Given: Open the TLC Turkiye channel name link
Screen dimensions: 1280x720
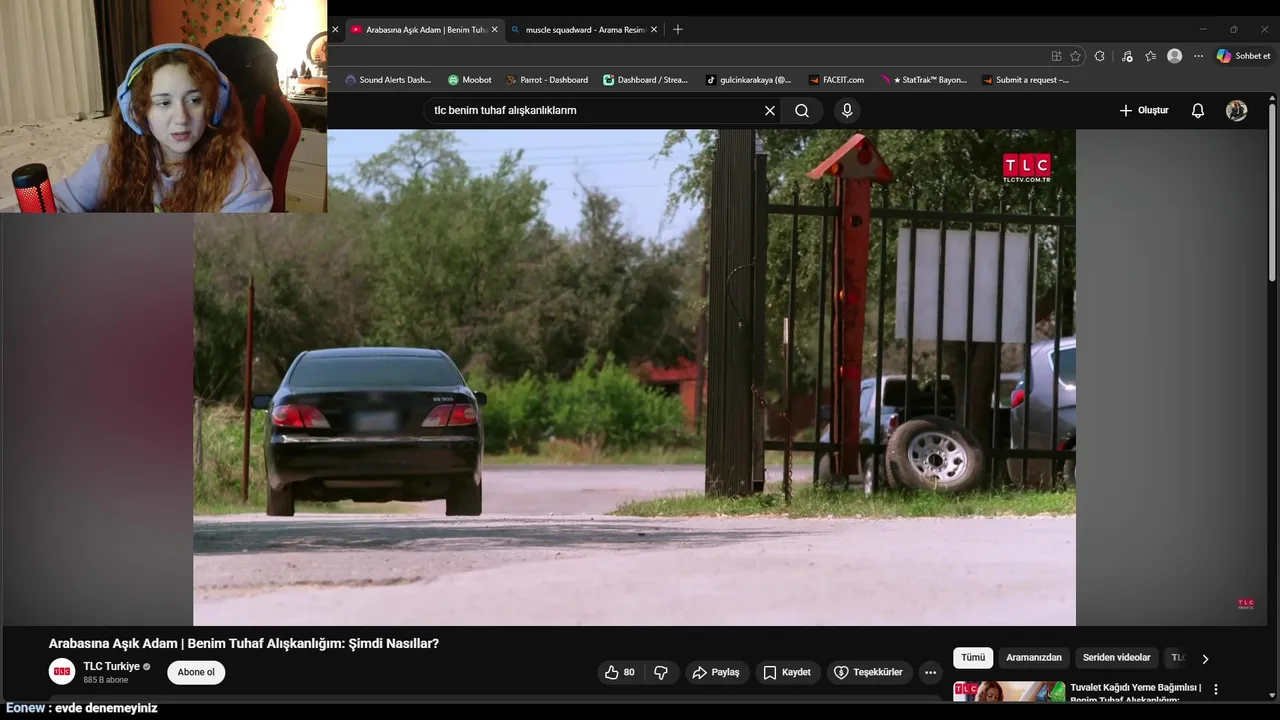Looking at the screenshot, I should (x=111, y=666).
